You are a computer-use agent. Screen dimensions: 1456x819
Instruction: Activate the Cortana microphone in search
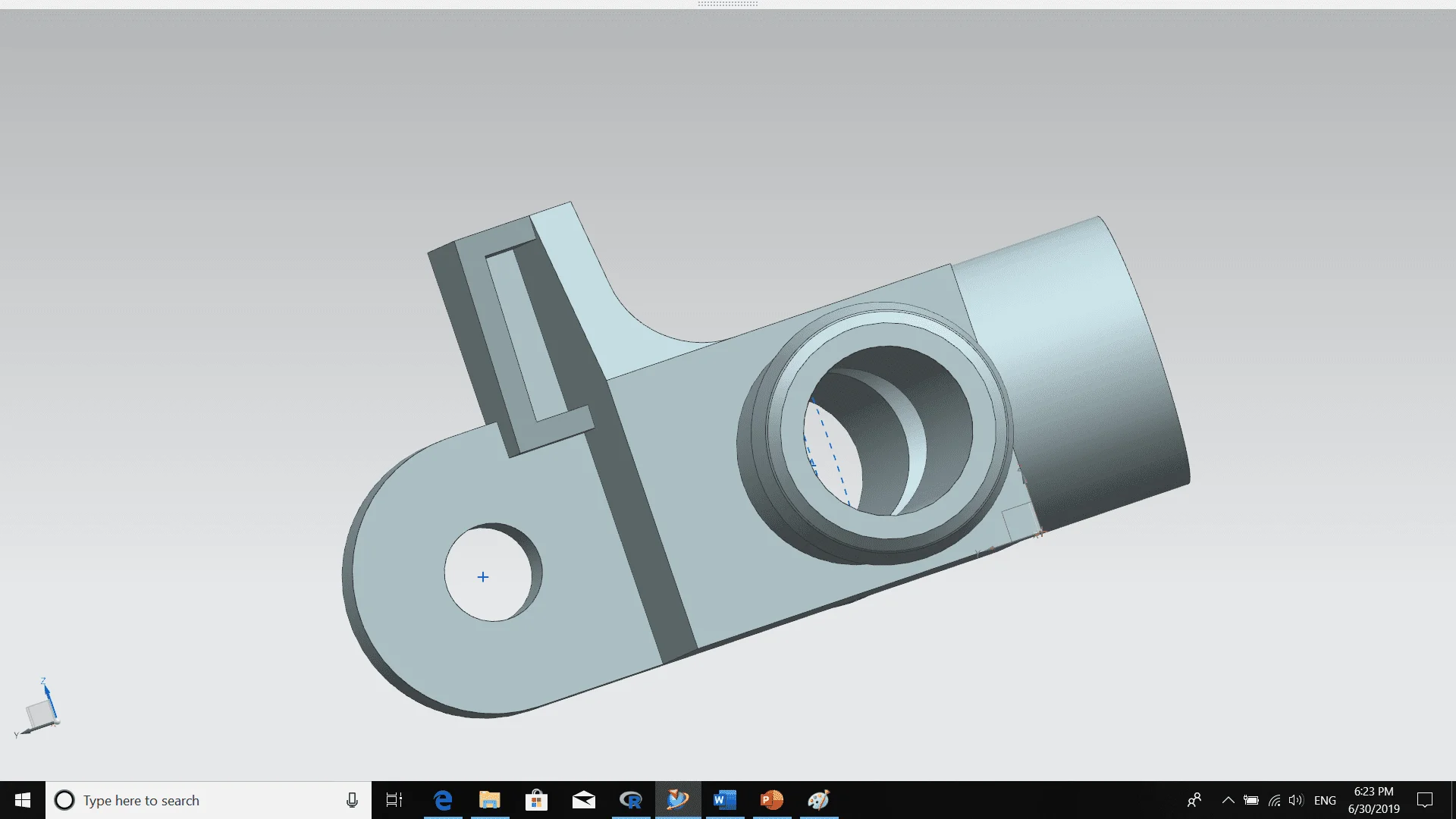coord(352,800)
